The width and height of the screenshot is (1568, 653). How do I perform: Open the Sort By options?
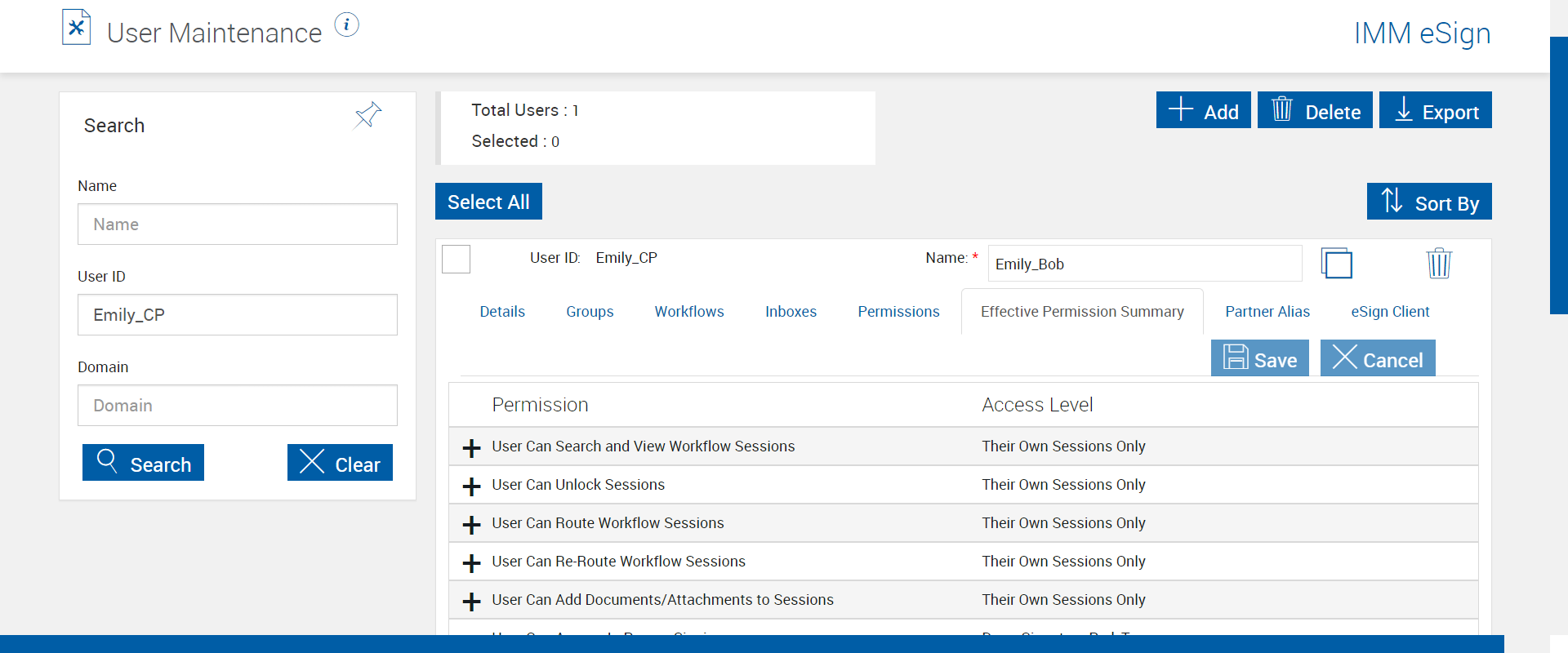pos(1429,202)
